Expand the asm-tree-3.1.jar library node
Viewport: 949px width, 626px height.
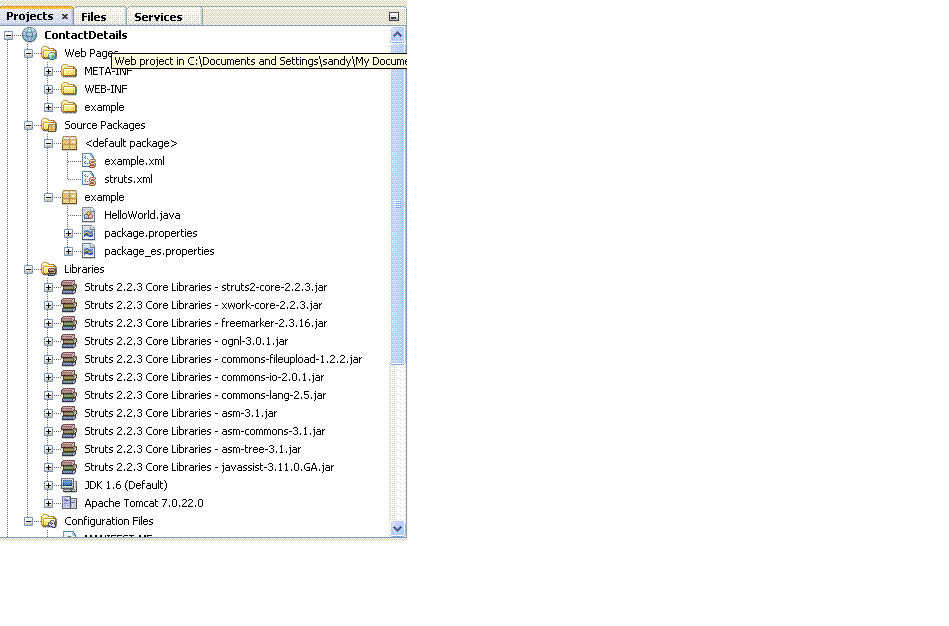[x=48, y=450]
